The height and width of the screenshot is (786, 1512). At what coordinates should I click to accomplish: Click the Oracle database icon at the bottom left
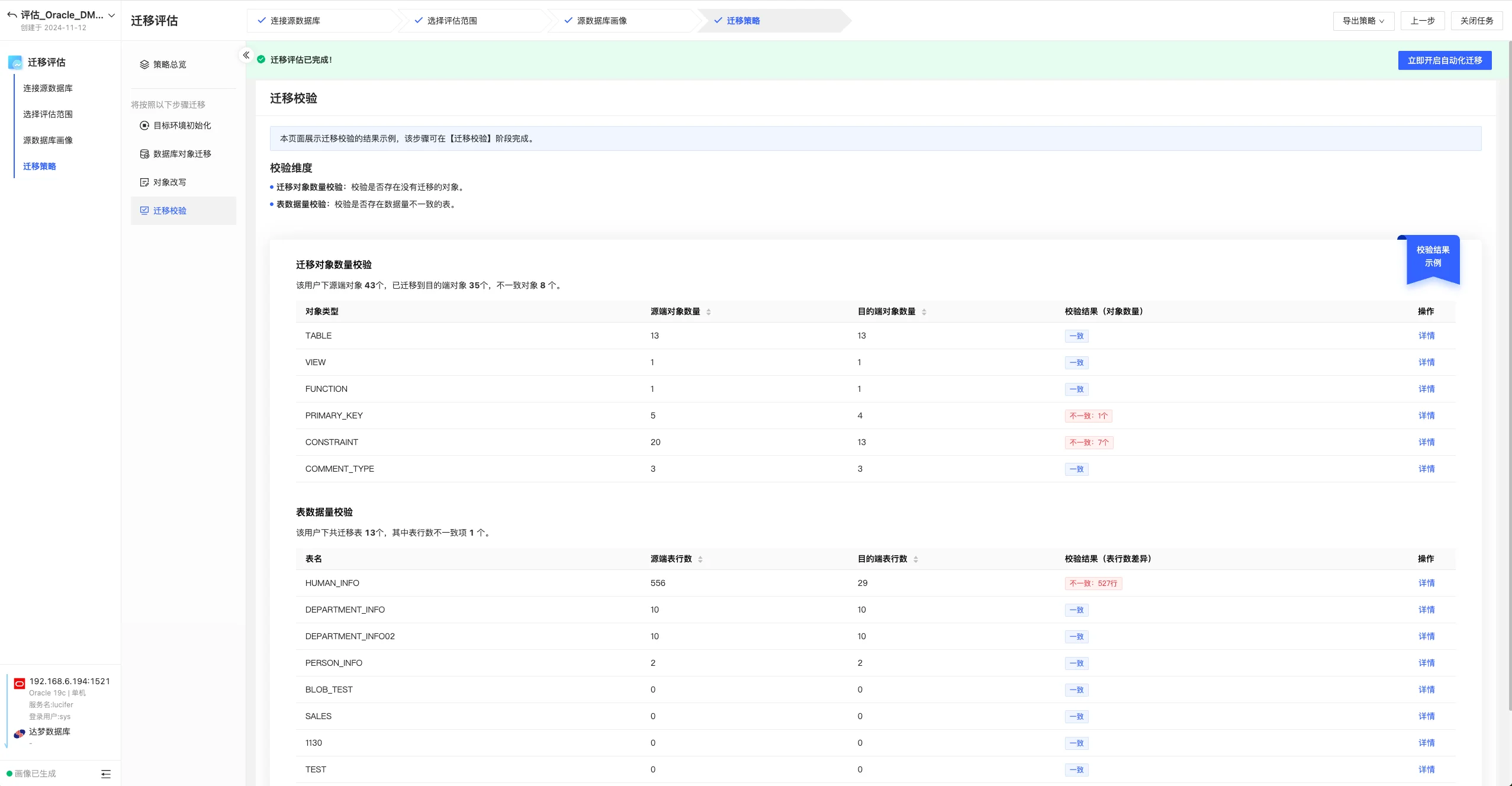pyautogui.click(x=20, y=683)
